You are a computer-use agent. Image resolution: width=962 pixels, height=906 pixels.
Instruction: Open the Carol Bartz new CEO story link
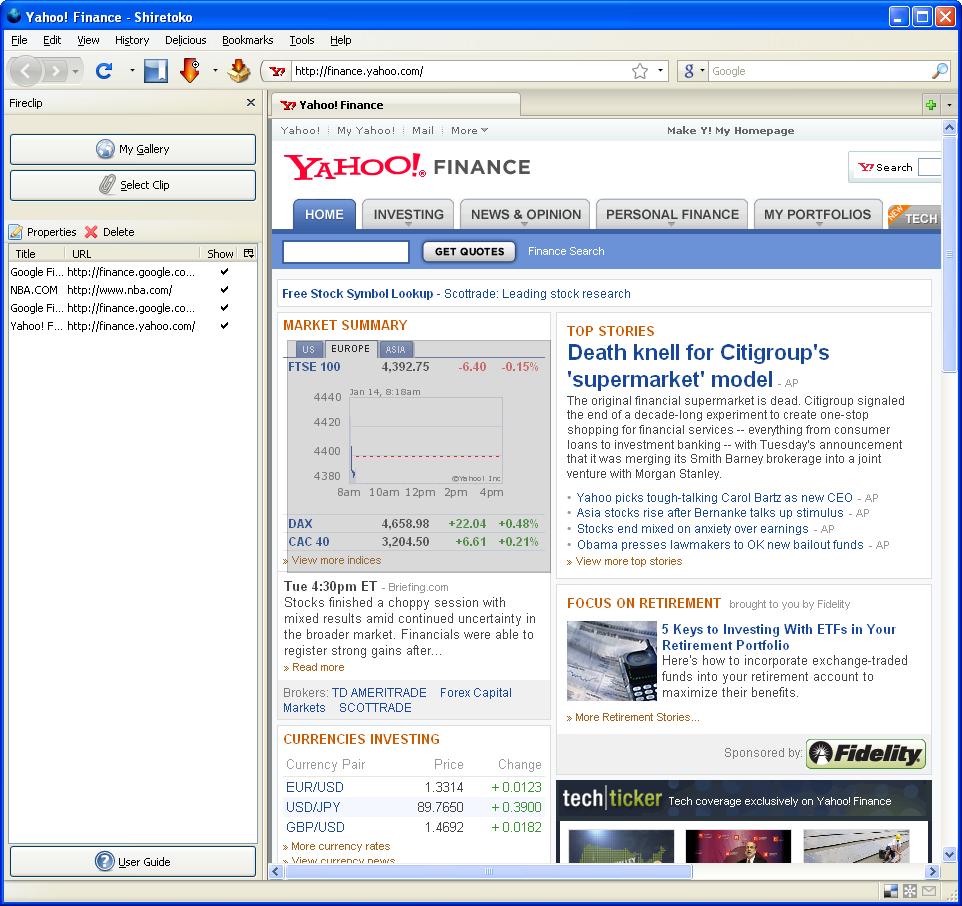[715, 497]
